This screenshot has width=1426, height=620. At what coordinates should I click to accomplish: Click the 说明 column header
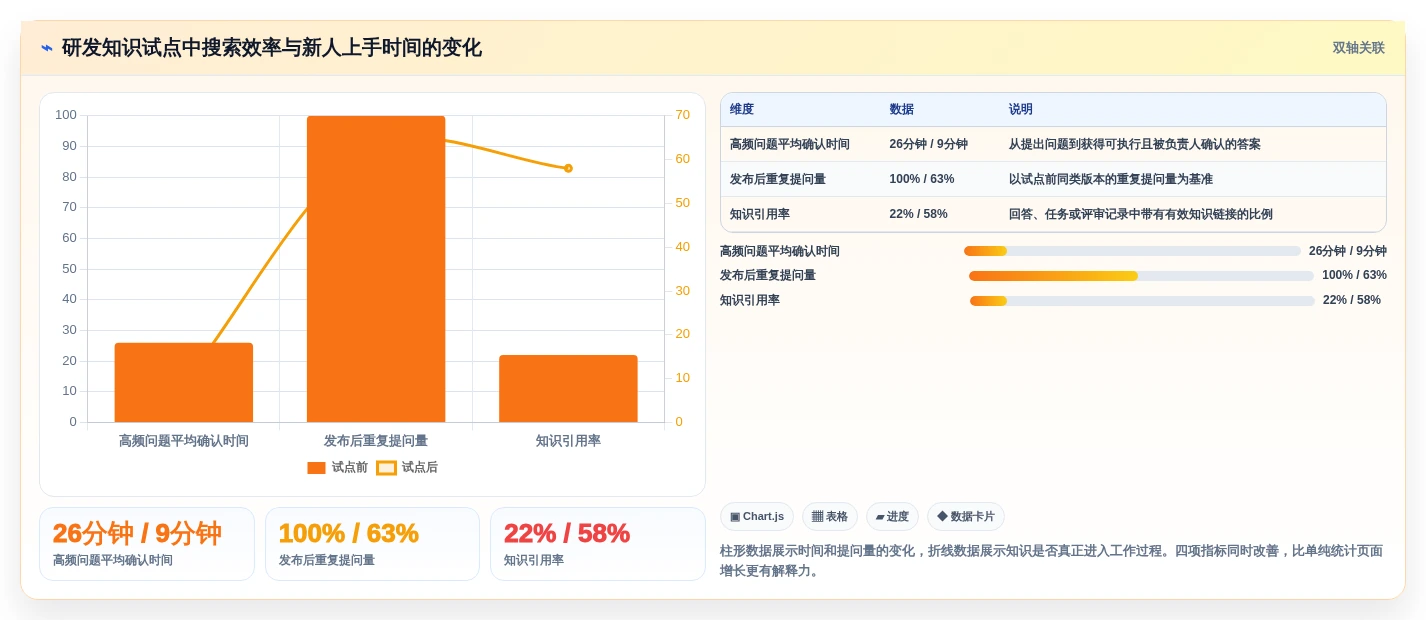1021,109
